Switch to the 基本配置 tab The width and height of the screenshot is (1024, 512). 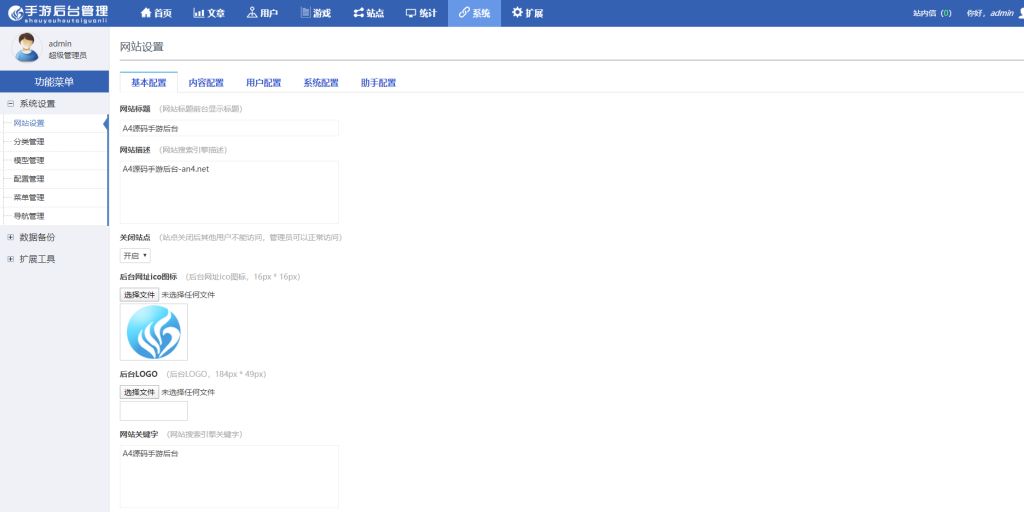(149, 83)
